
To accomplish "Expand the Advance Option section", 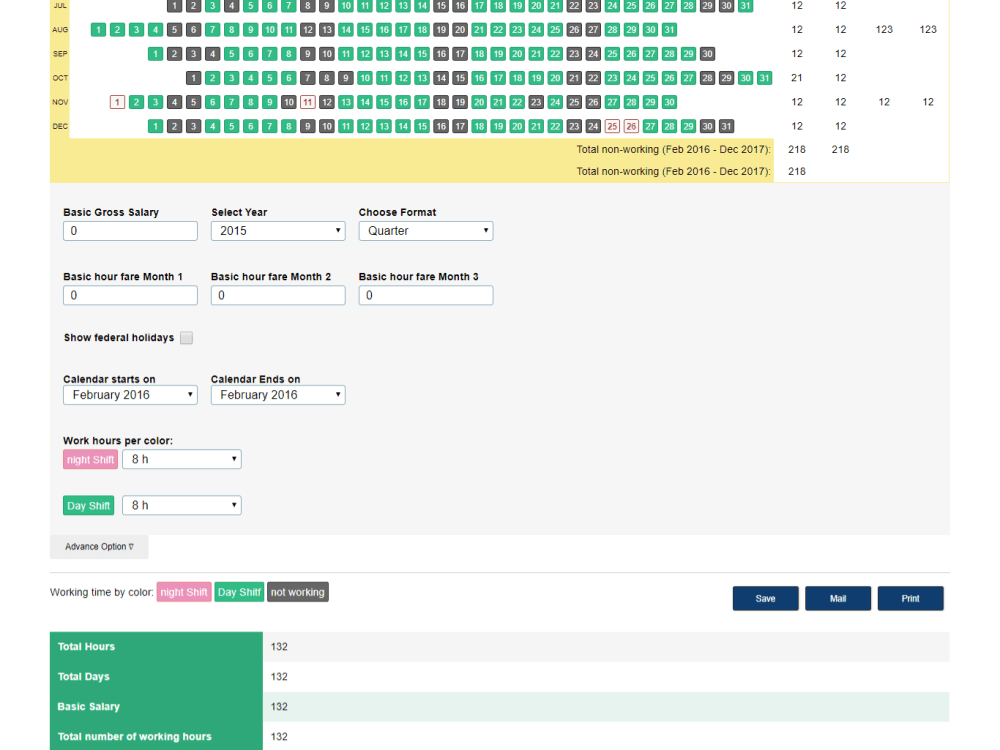I will [x=99, y=547].
